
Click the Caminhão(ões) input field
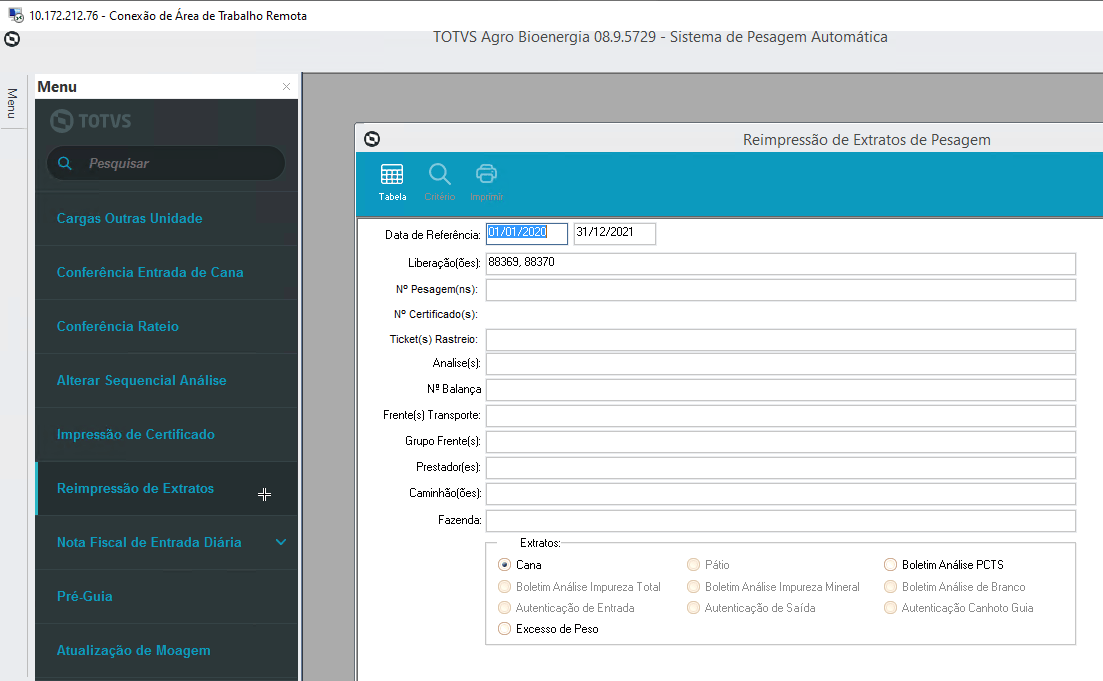[781, 494]
